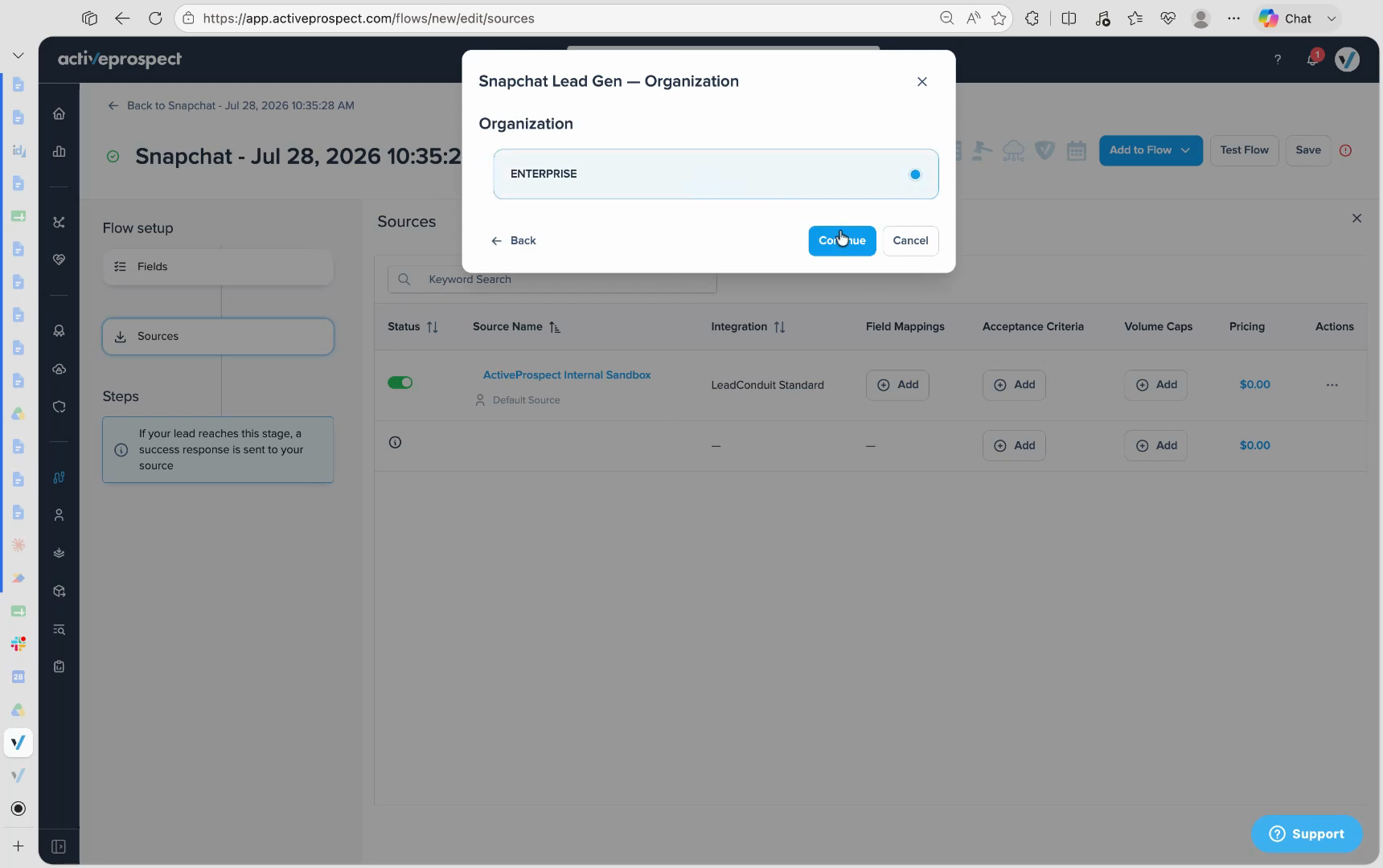Go Back in the Snapchat Lead Gen dialog
The height and width of the screenshot is (868, 1383).
(x=514, y=241)
